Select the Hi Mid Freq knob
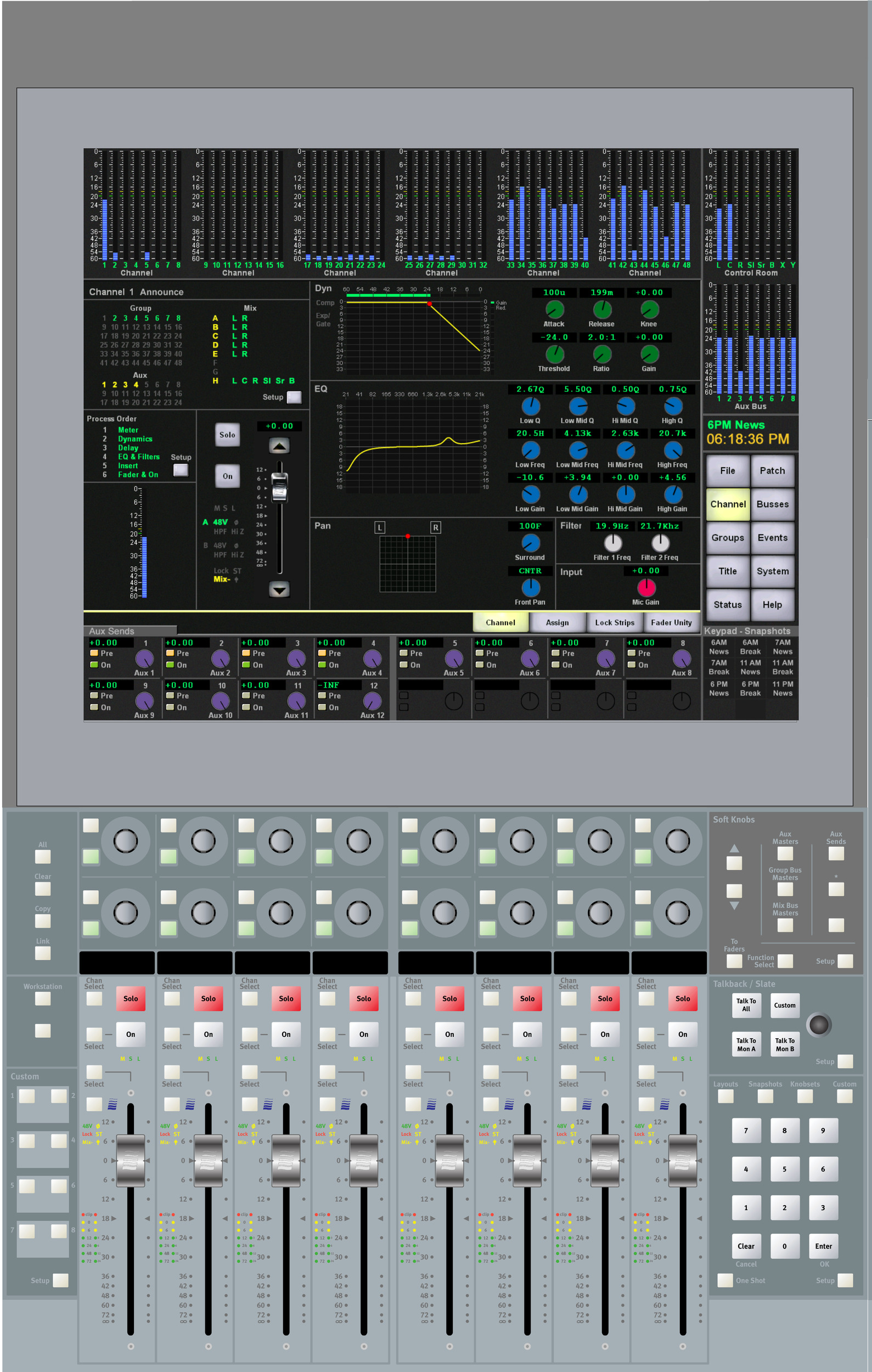This screenshot has width=872, height=1372. pyautogui.click(x=626, y=451)
